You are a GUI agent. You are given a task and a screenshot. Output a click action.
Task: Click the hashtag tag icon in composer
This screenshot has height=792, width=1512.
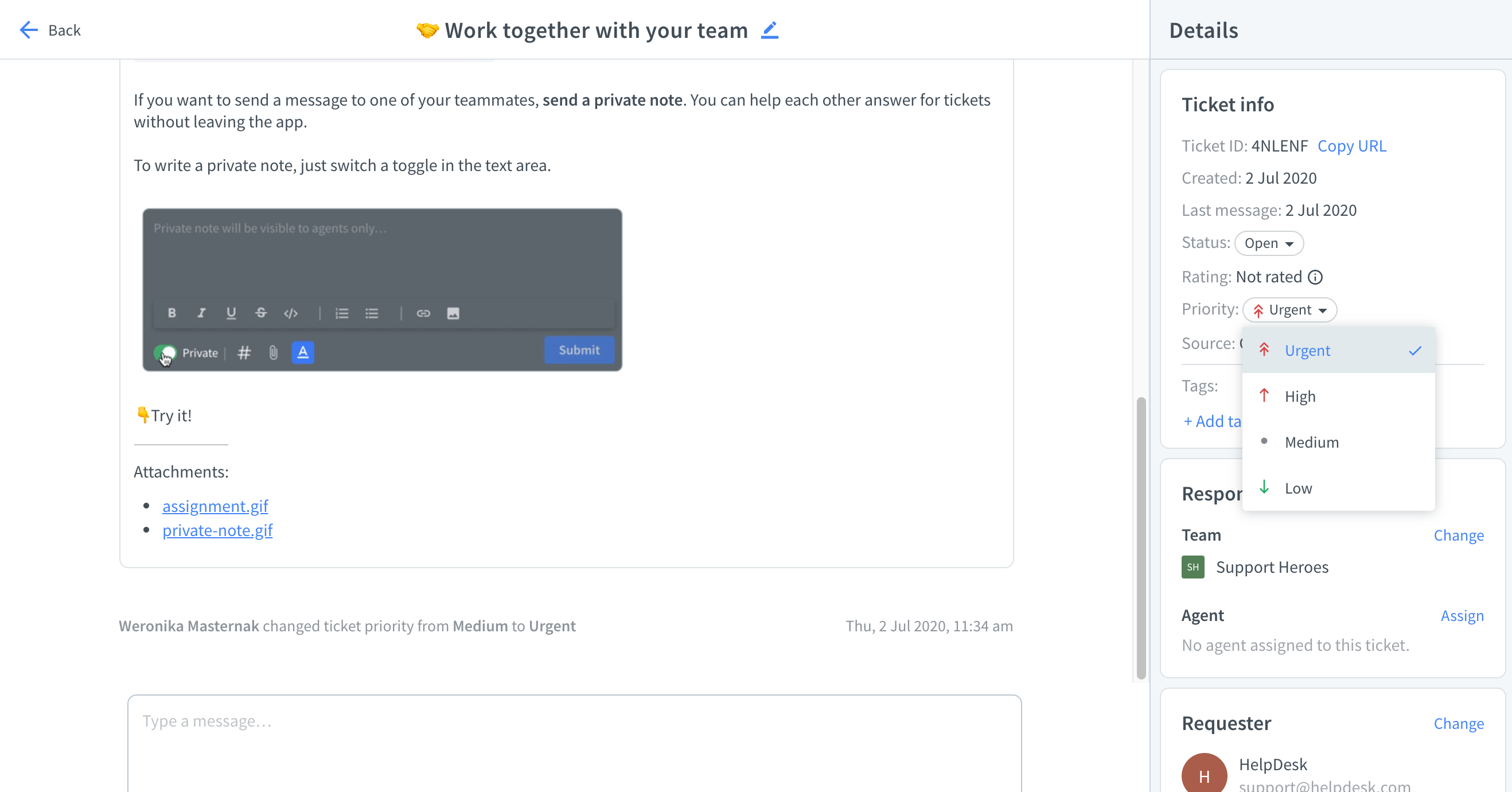[x=244, y=352]
